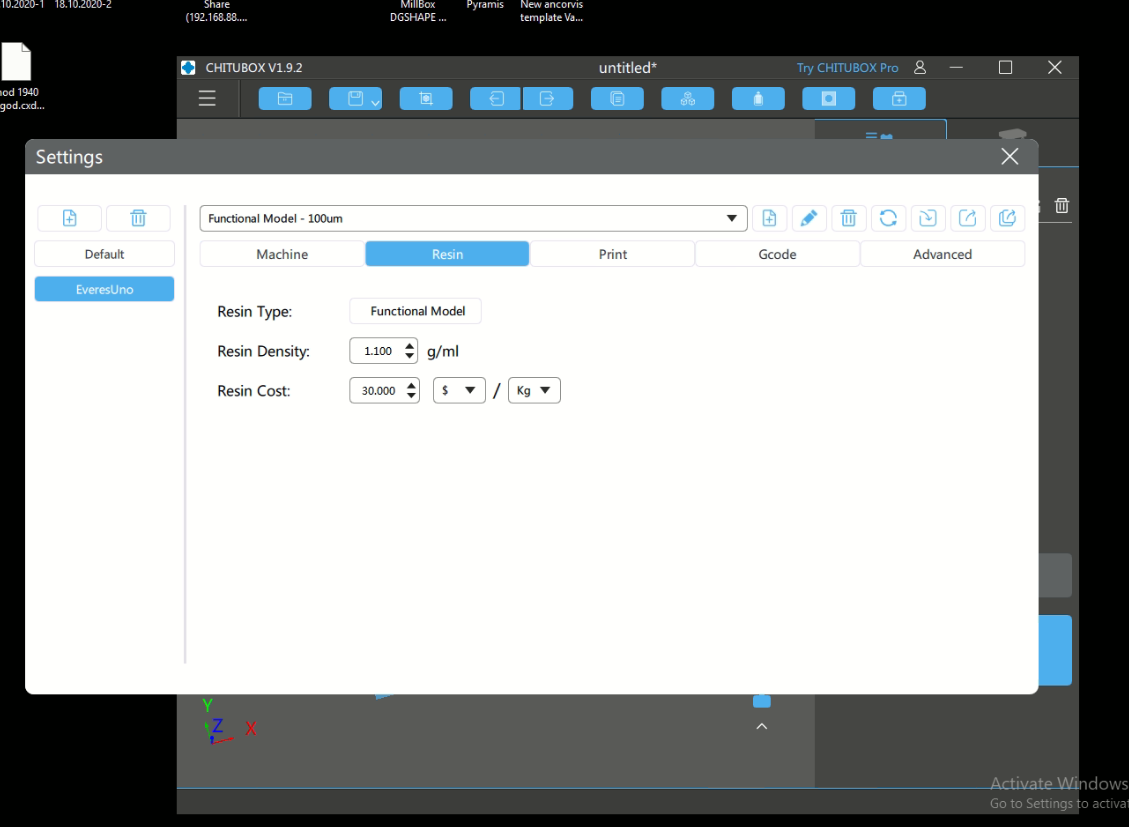The width and height of the screenshot is (1129, 827).
Task: Click the delete machine trash icon
Action: coord(138,218)
